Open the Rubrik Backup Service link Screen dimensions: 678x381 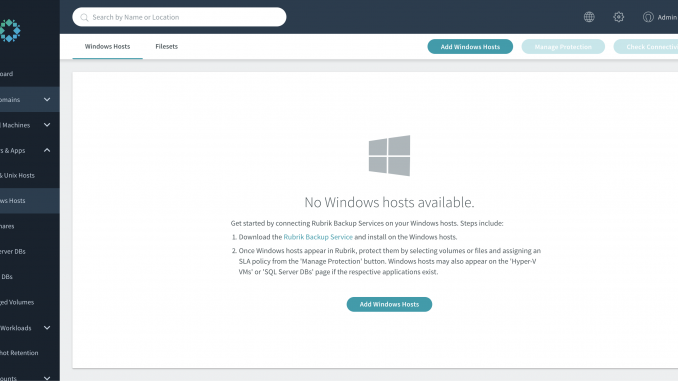tap(318, 237)
